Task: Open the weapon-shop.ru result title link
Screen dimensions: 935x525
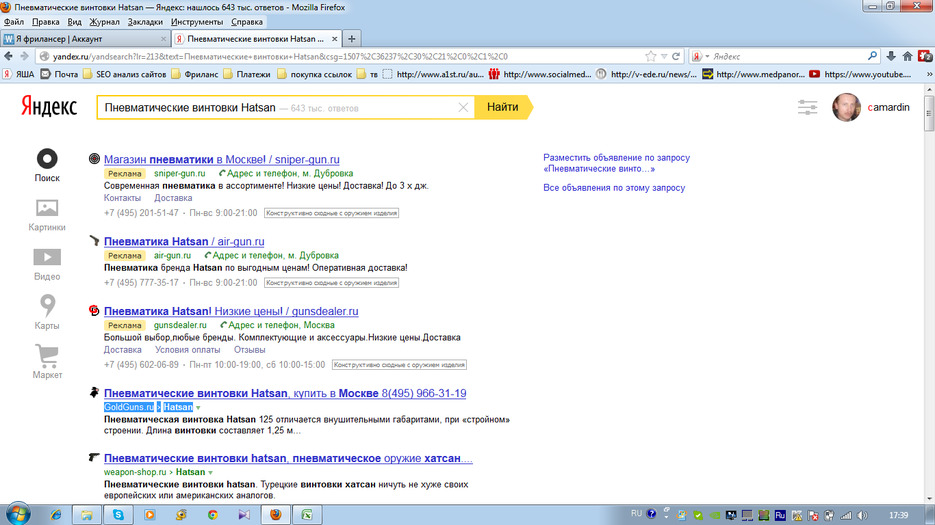Action: point(288,458)
